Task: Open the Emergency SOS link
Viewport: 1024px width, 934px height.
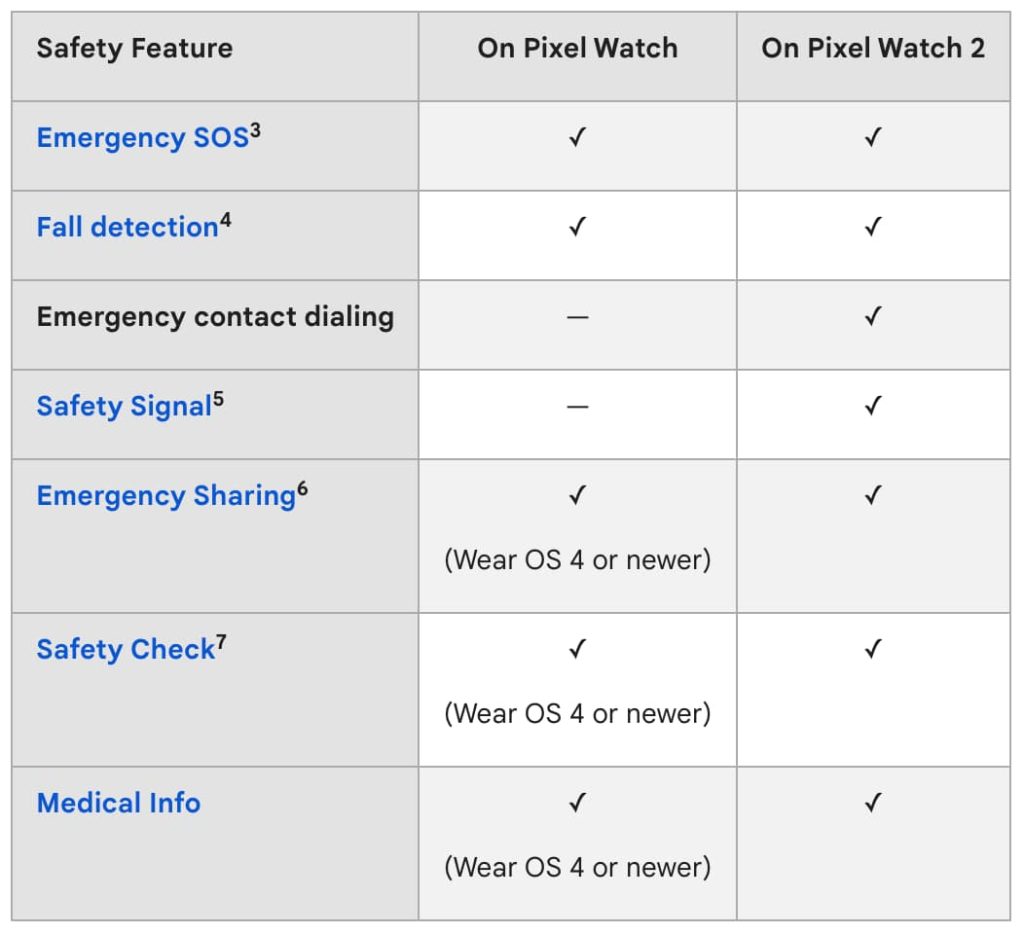Action: coord(142,138)
